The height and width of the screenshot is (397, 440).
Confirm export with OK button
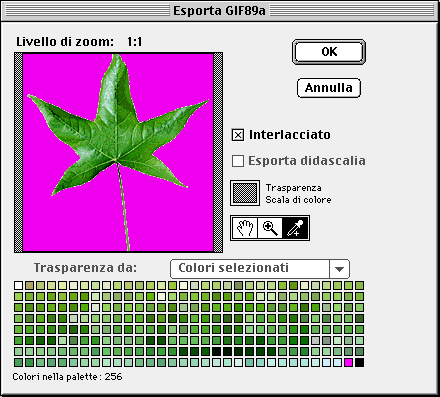(x=329, y=52)
